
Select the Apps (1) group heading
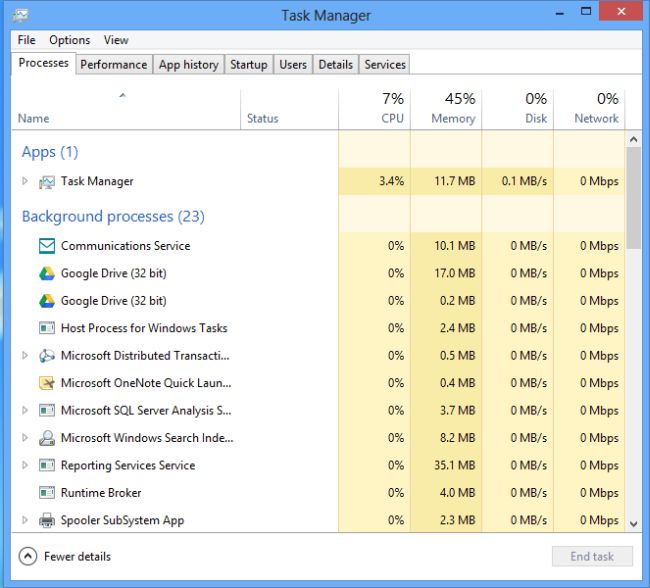click(x=50, y=152)
